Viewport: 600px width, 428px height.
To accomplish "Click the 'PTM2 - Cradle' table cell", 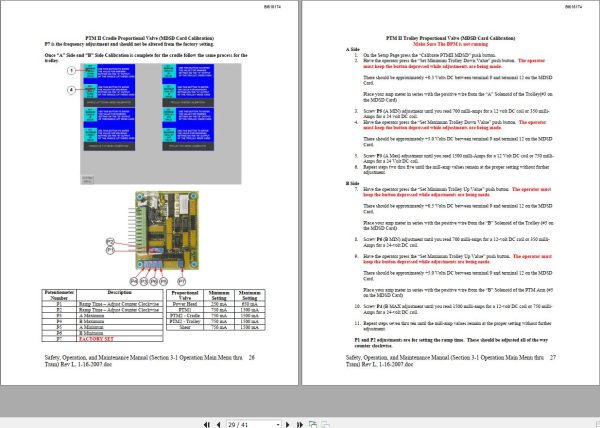I will (x=185, y=316).
